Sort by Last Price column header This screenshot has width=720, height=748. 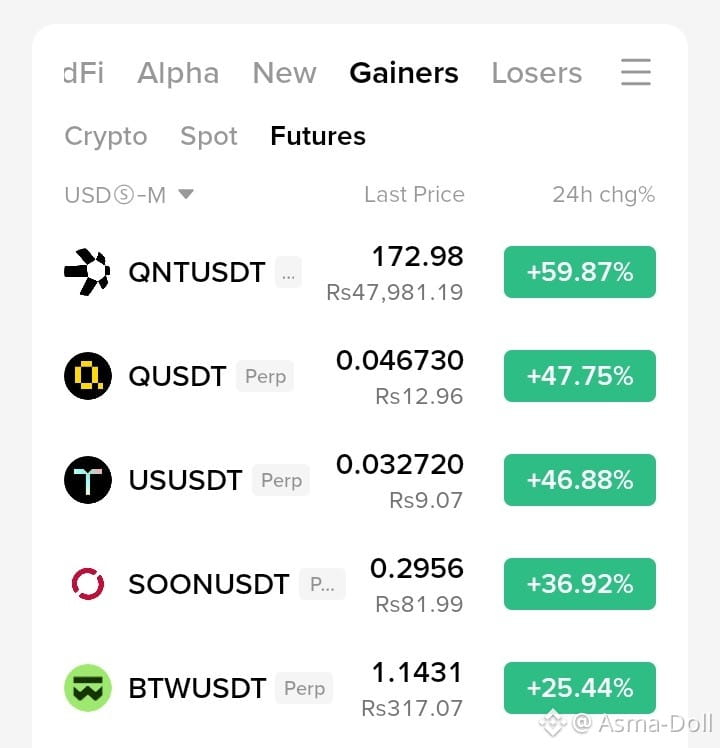coord(414,194)
